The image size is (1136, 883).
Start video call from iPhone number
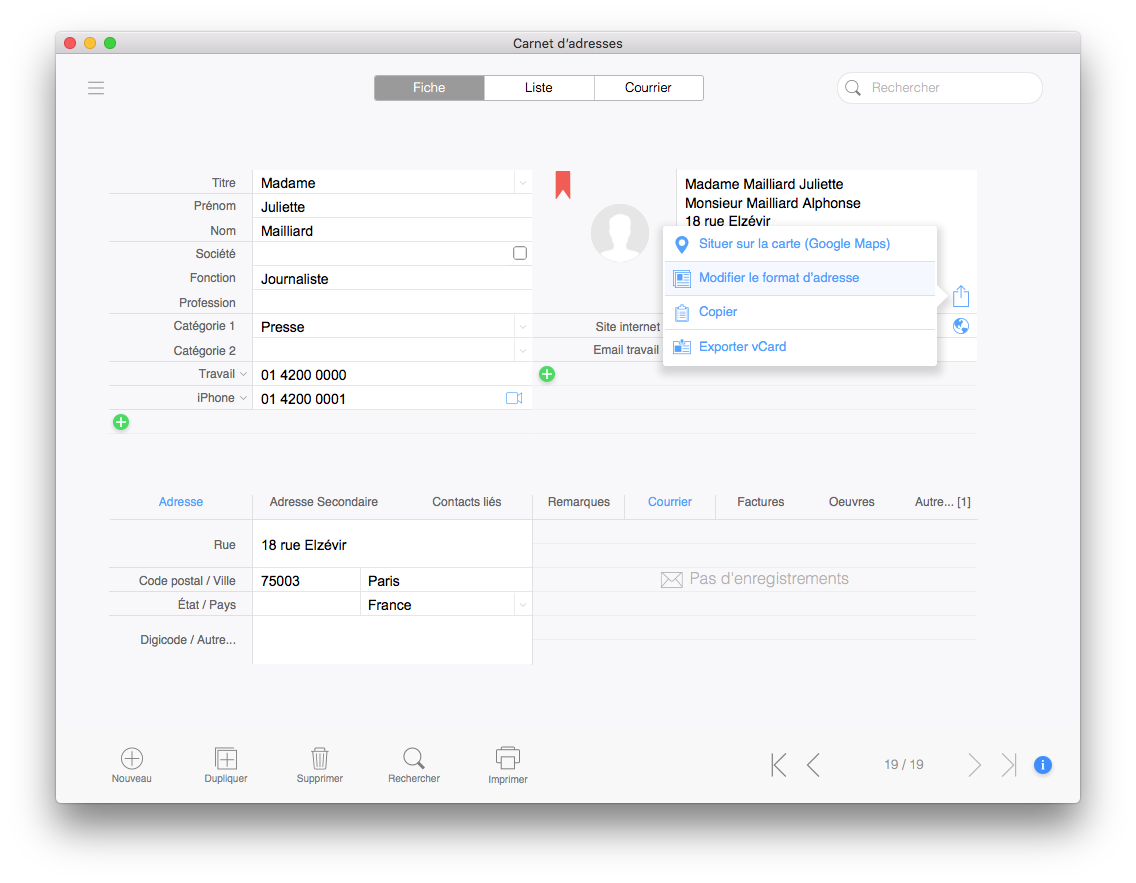click(x=514, y=398)
